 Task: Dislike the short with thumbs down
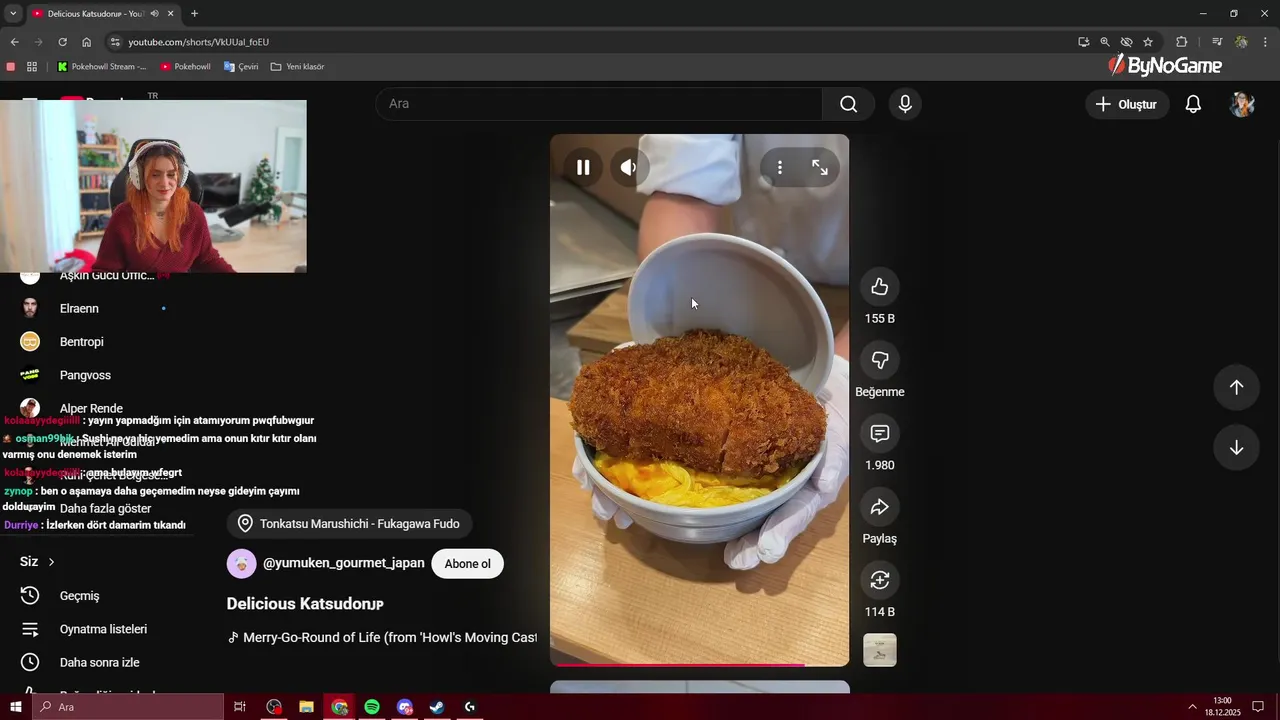tap(880, 360)
